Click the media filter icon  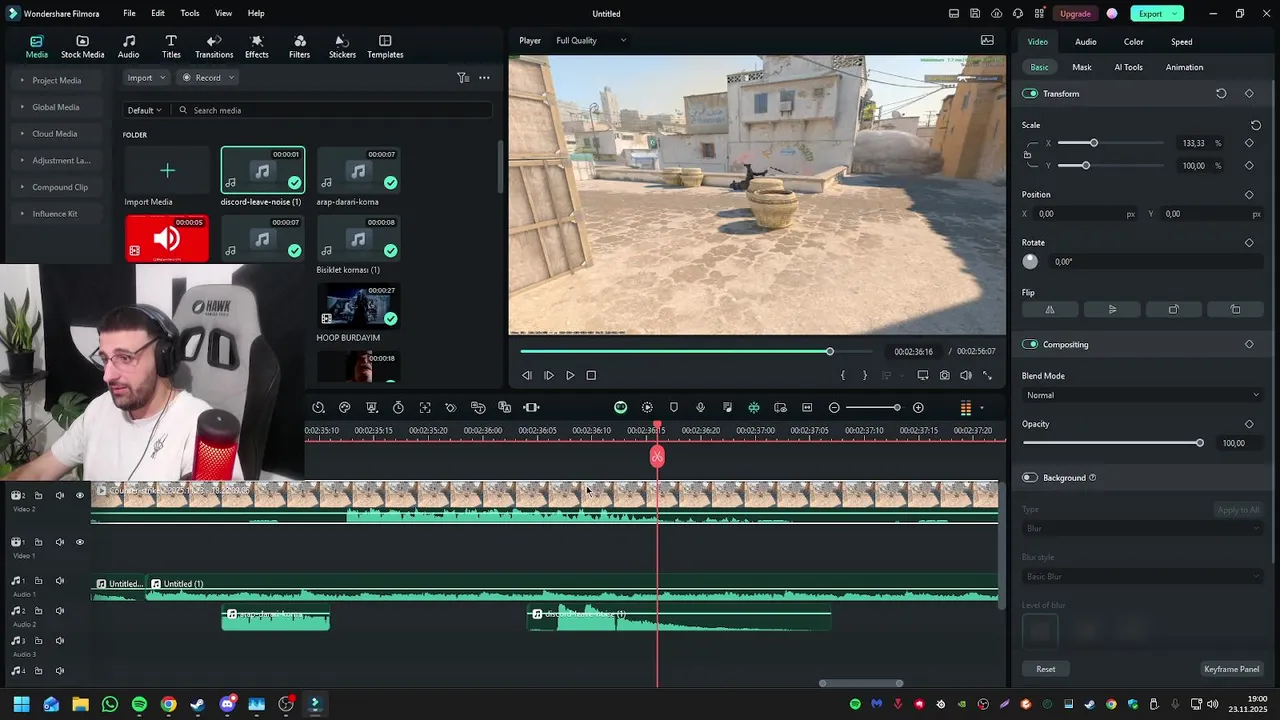463,78
